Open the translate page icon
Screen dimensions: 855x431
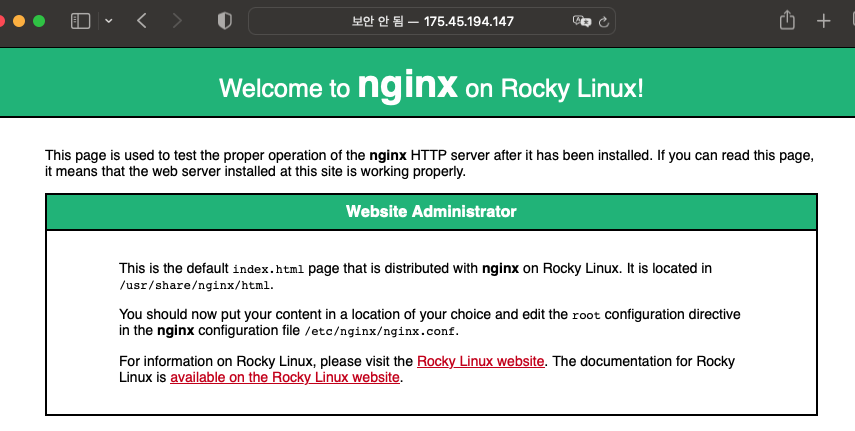(x=581, y=21)
